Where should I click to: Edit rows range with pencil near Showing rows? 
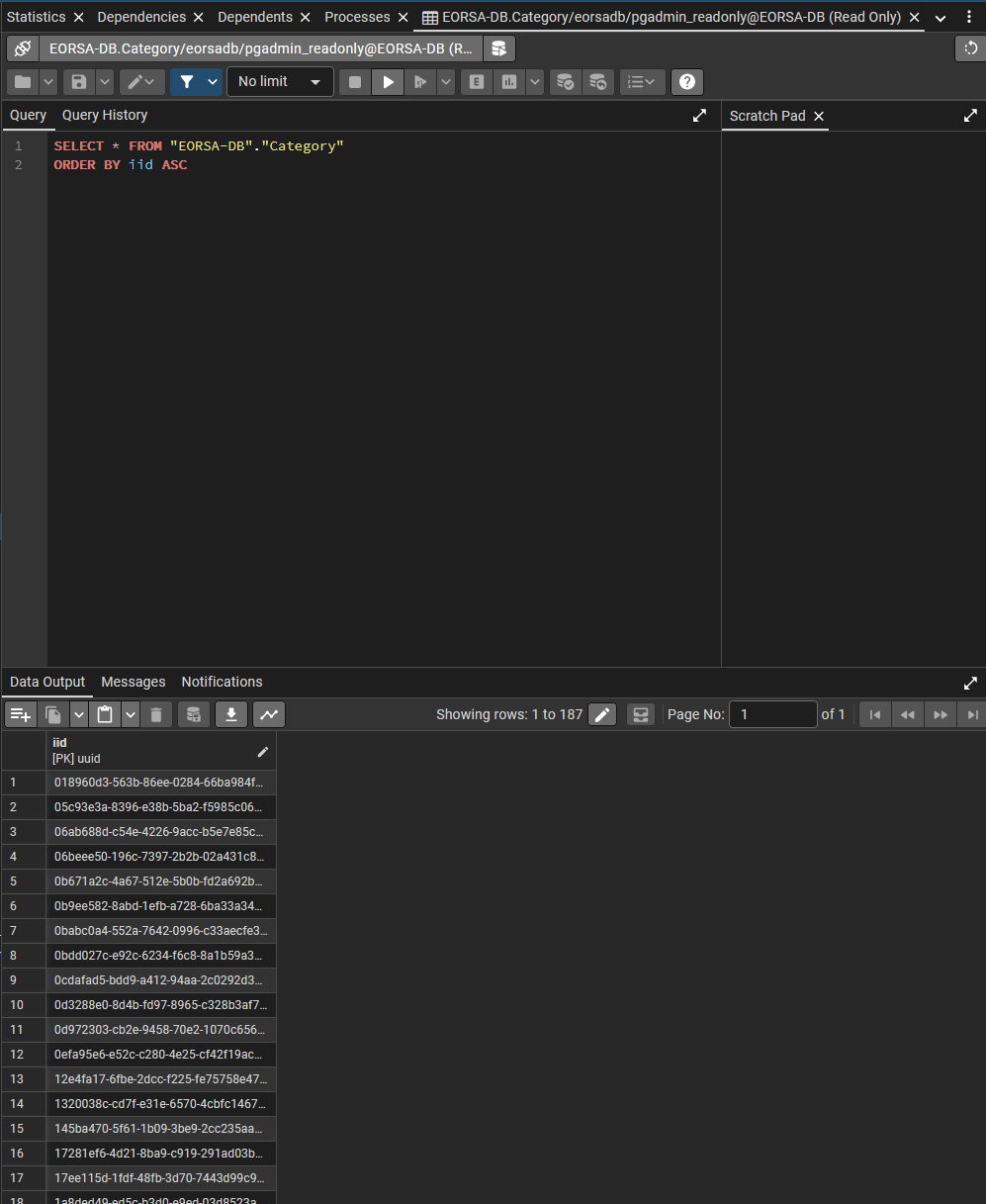pyautogui.click(x=602, y=714)
